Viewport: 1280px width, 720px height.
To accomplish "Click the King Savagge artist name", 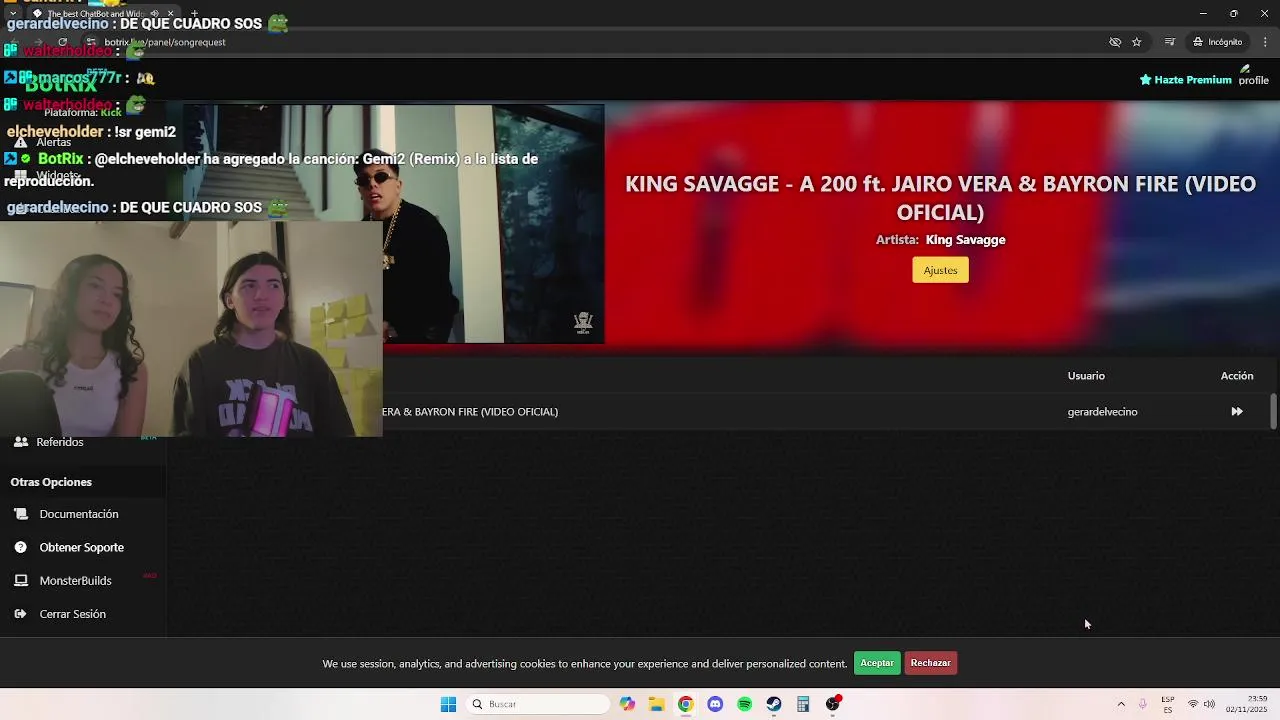I will tap(965, 240).
